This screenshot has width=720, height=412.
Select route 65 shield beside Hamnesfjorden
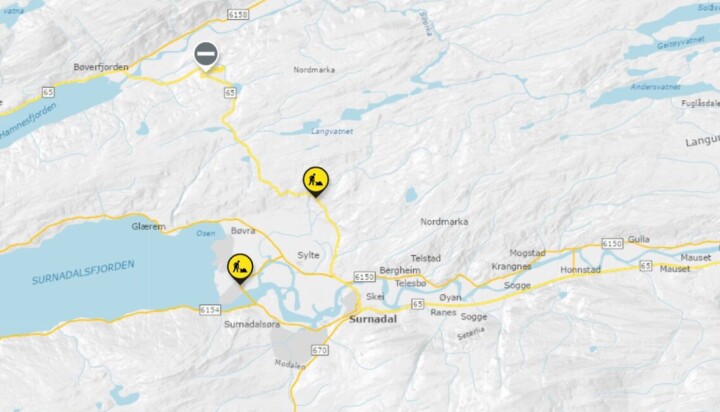[48, 92]
